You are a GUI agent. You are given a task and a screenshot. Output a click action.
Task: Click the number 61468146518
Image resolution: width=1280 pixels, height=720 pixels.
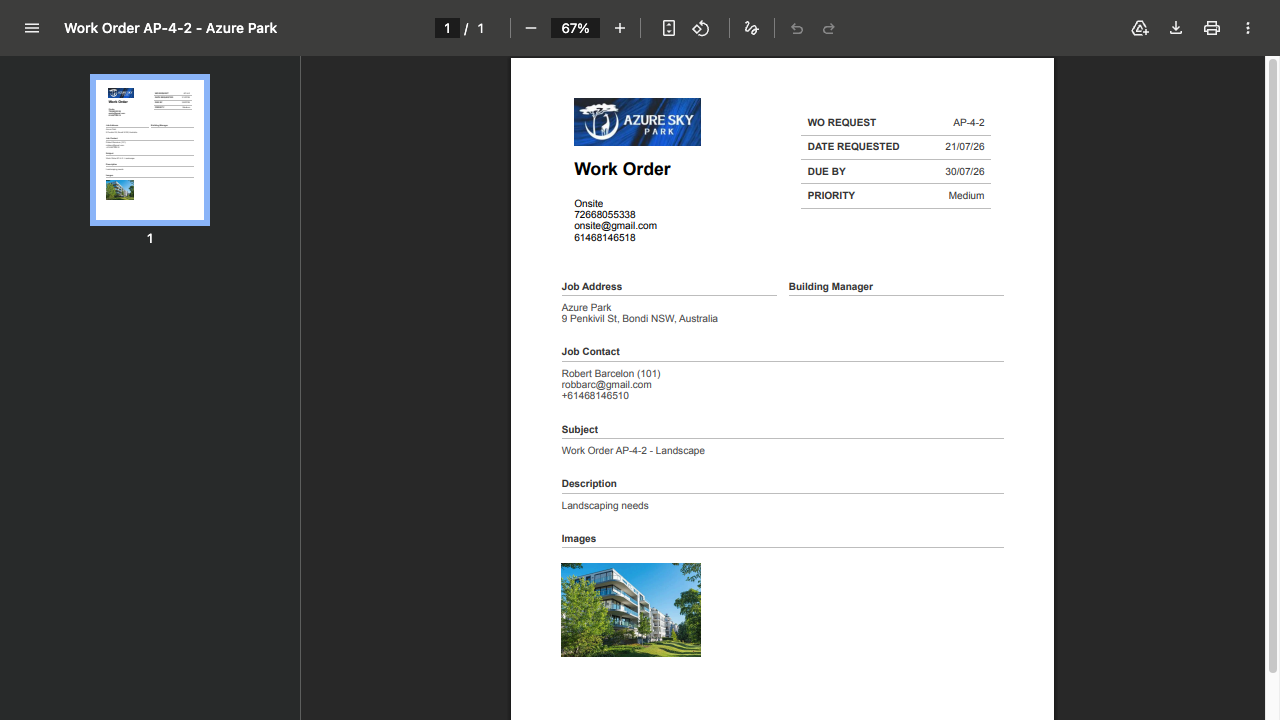click(605, 238)
